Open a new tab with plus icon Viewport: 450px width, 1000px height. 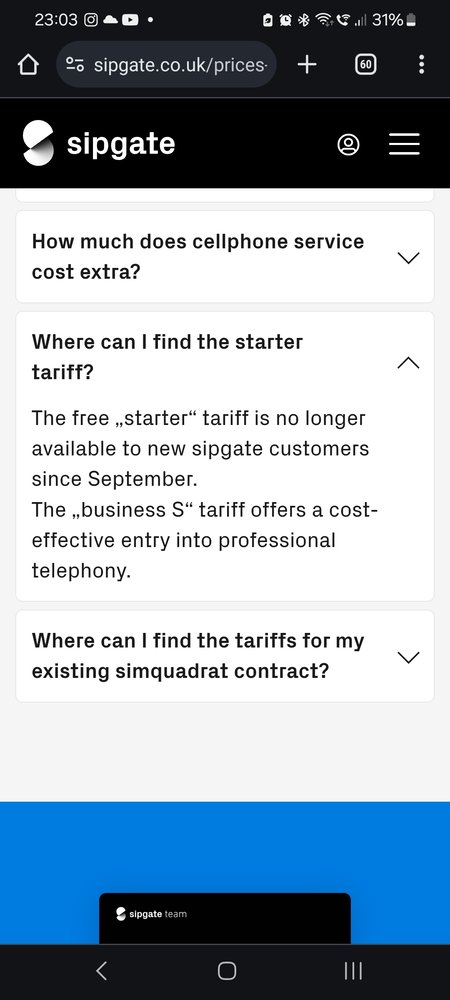pyautogui.click(x=307, y=64)
